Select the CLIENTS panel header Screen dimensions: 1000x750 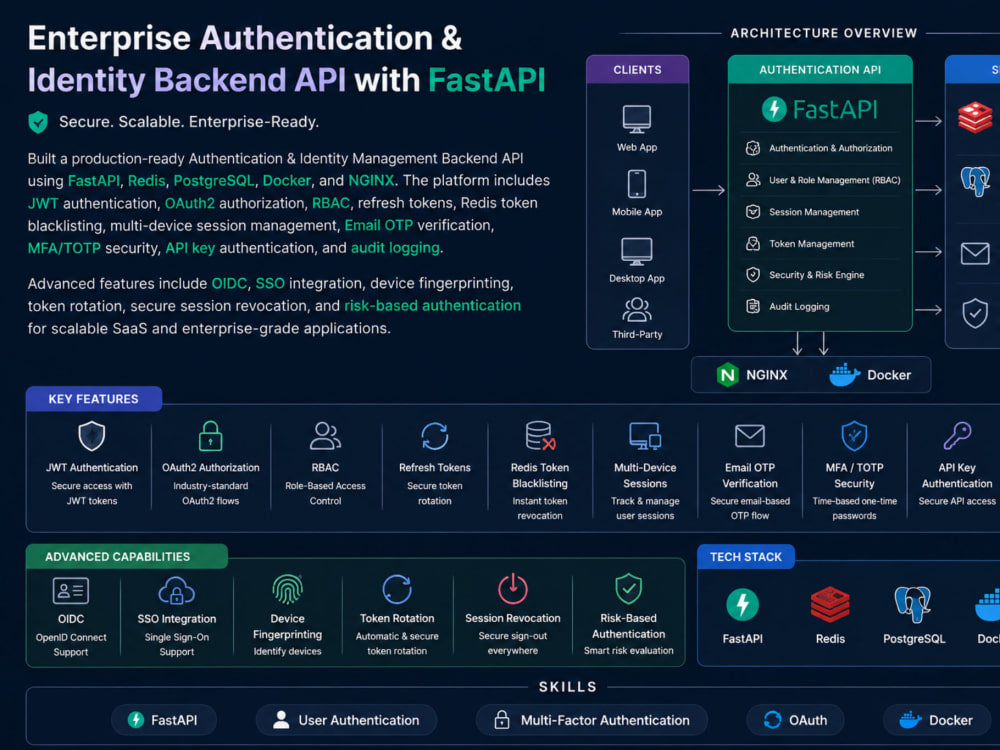pyautogui.click(x=638, y=70)
